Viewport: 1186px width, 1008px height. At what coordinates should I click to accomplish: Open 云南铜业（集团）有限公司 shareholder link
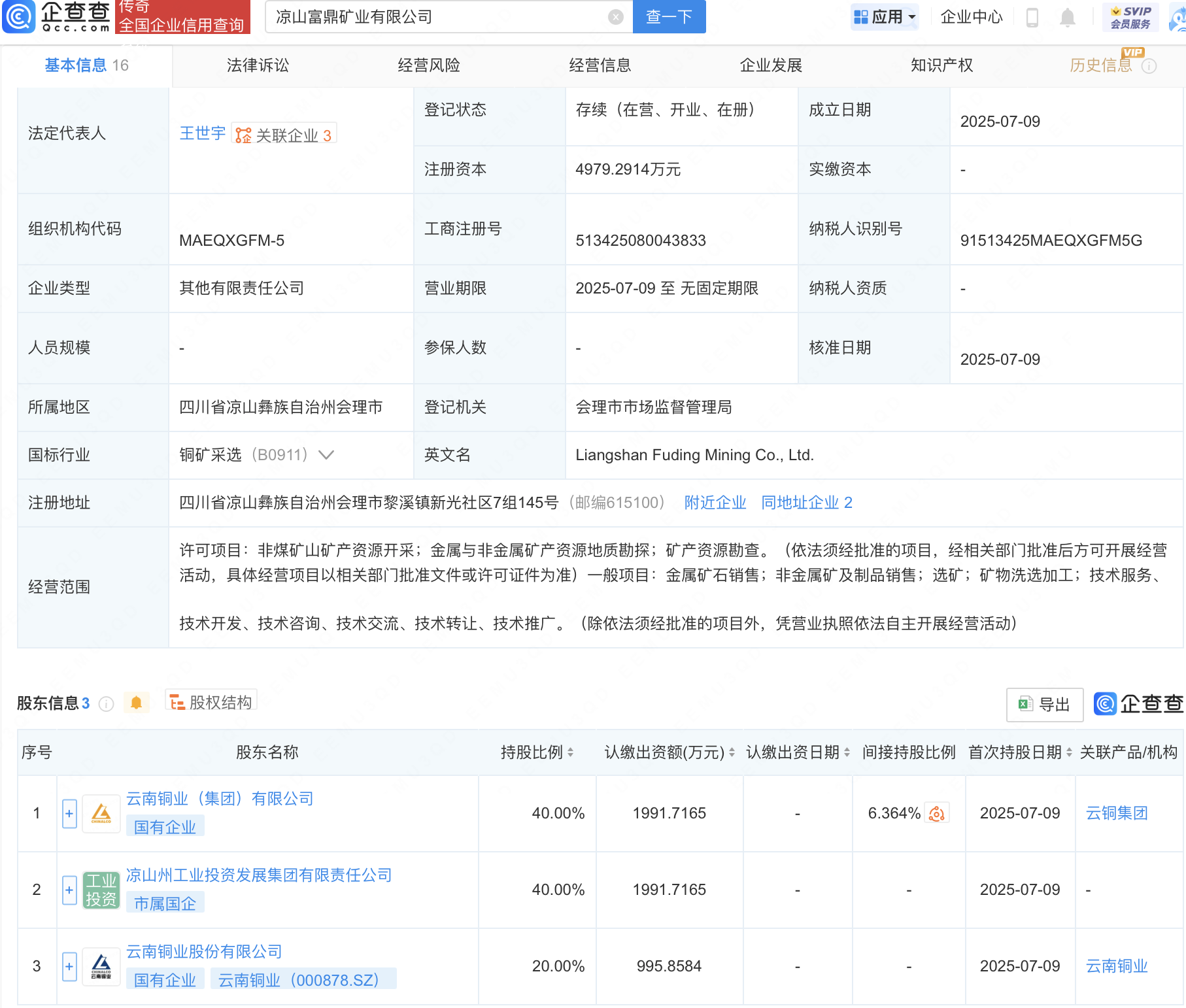[220, 799]
